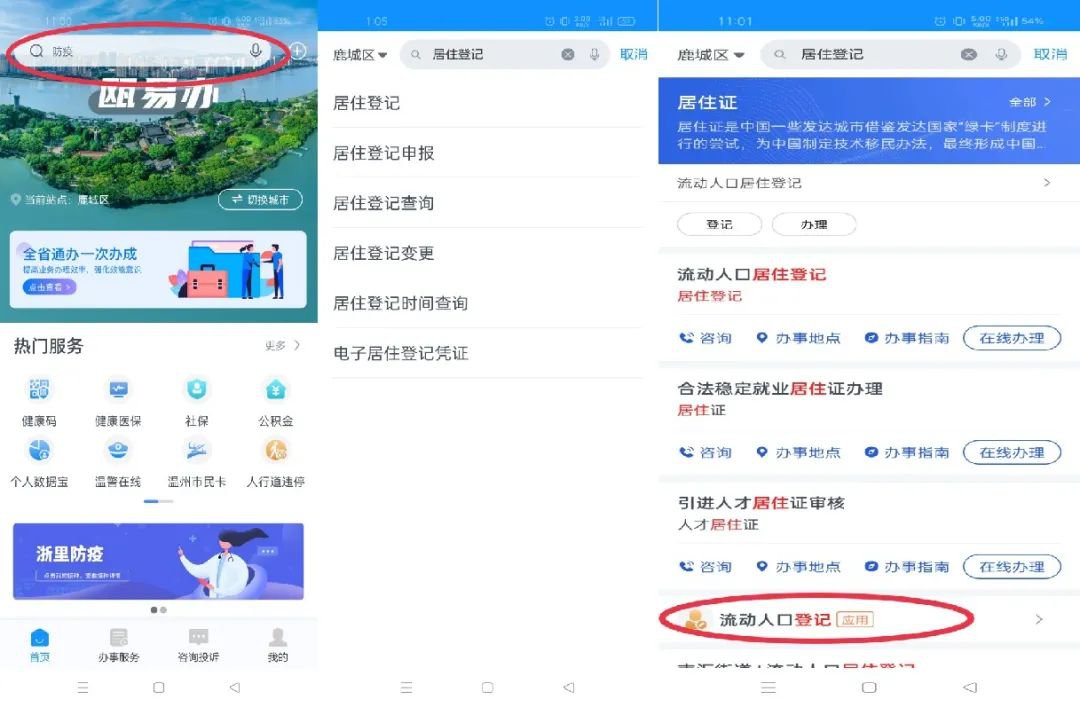Open 温警在线 police service icon
Image resolution: width=1080 pixels, height=707 pixels.
pyautogui.click(x=118, y=463)
